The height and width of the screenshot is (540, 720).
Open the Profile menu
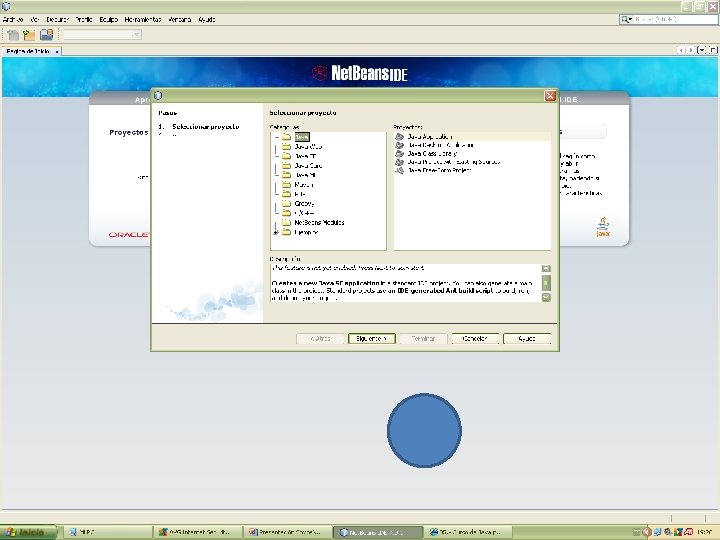coord(84,19)
